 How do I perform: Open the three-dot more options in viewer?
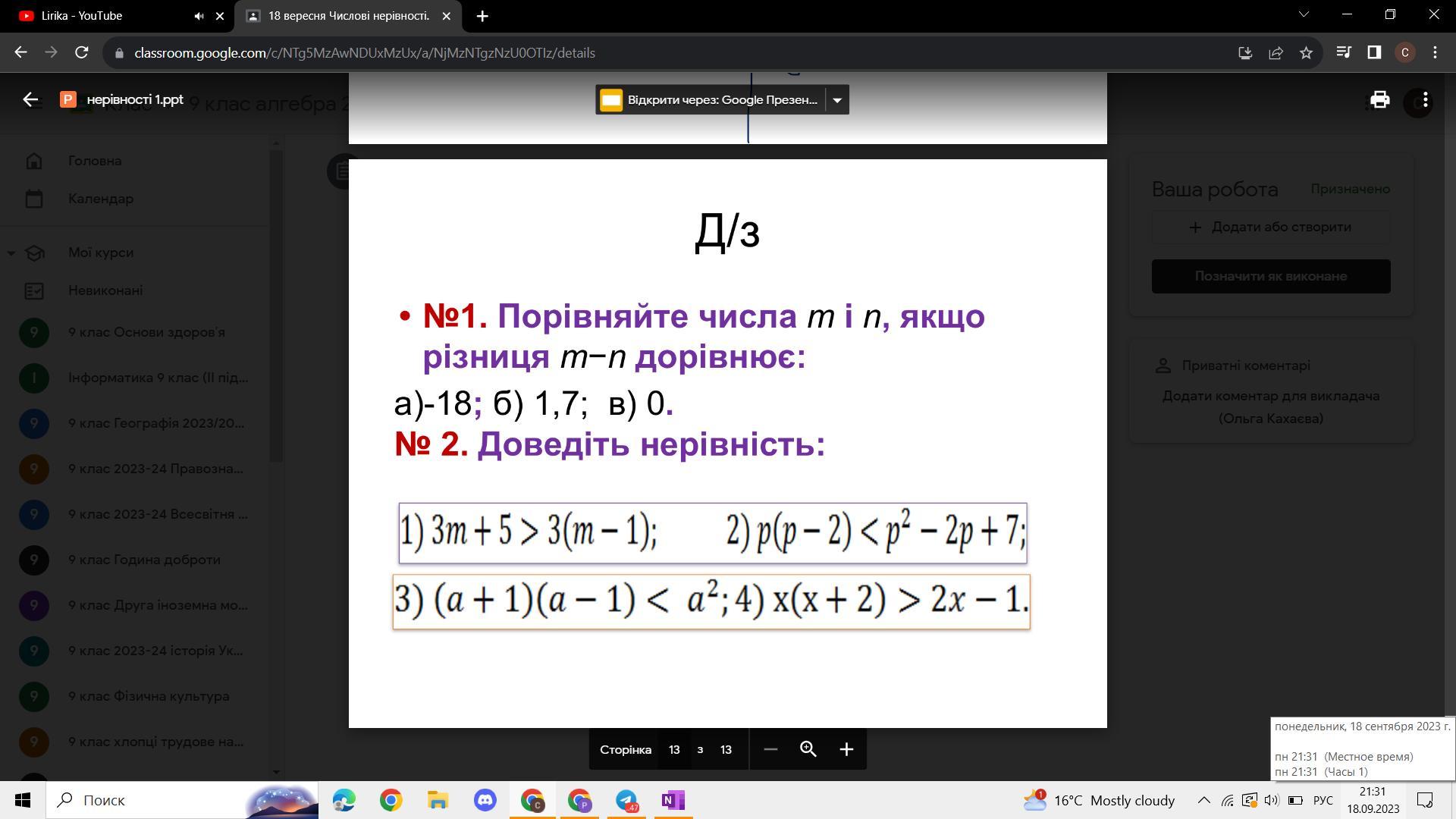tap(1426, 100)
